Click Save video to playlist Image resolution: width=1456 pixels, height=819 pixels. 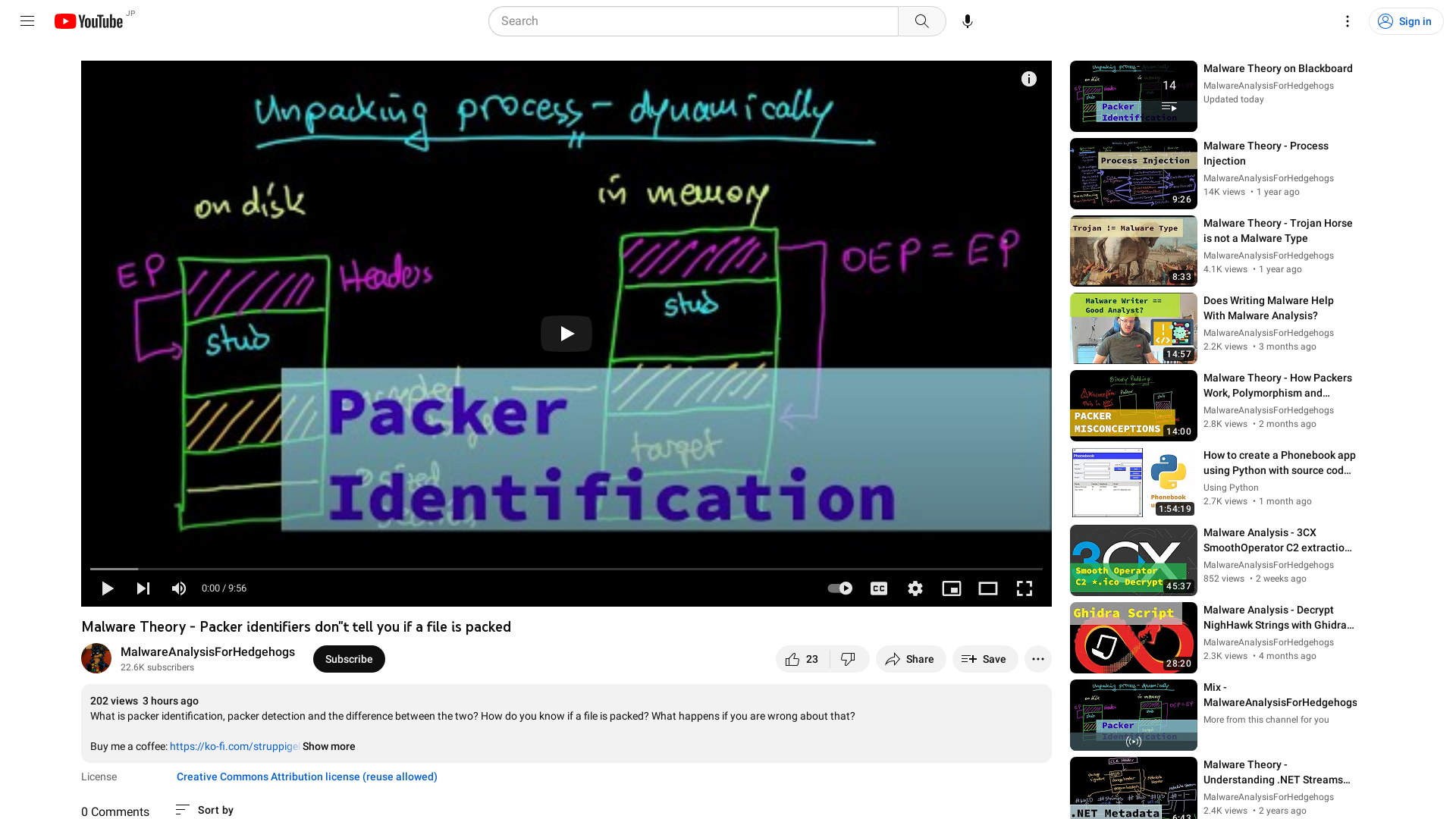click(984, 659)
